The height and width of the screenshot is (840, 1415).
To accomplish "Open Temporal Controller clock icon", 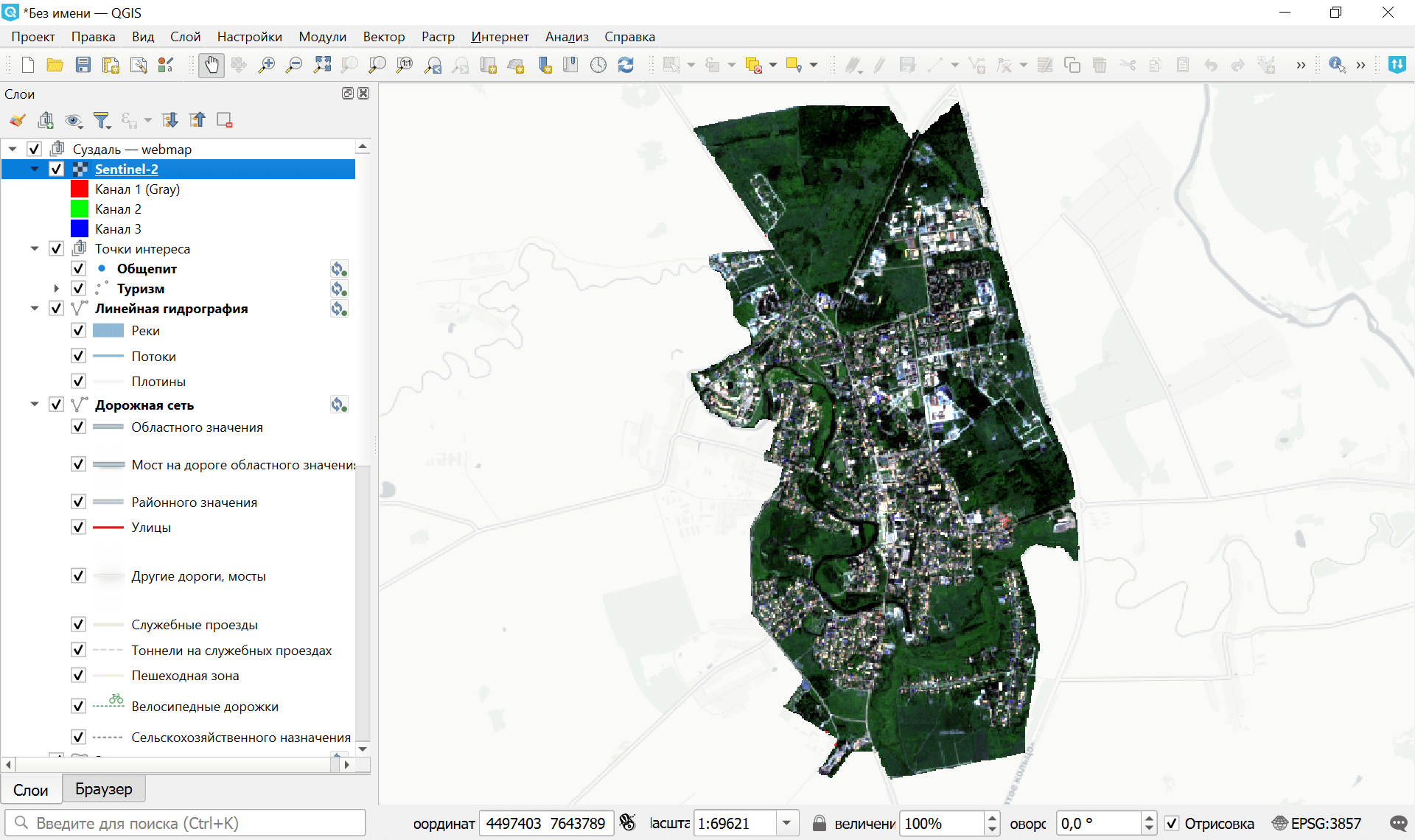I will click(x=598, y=65).
